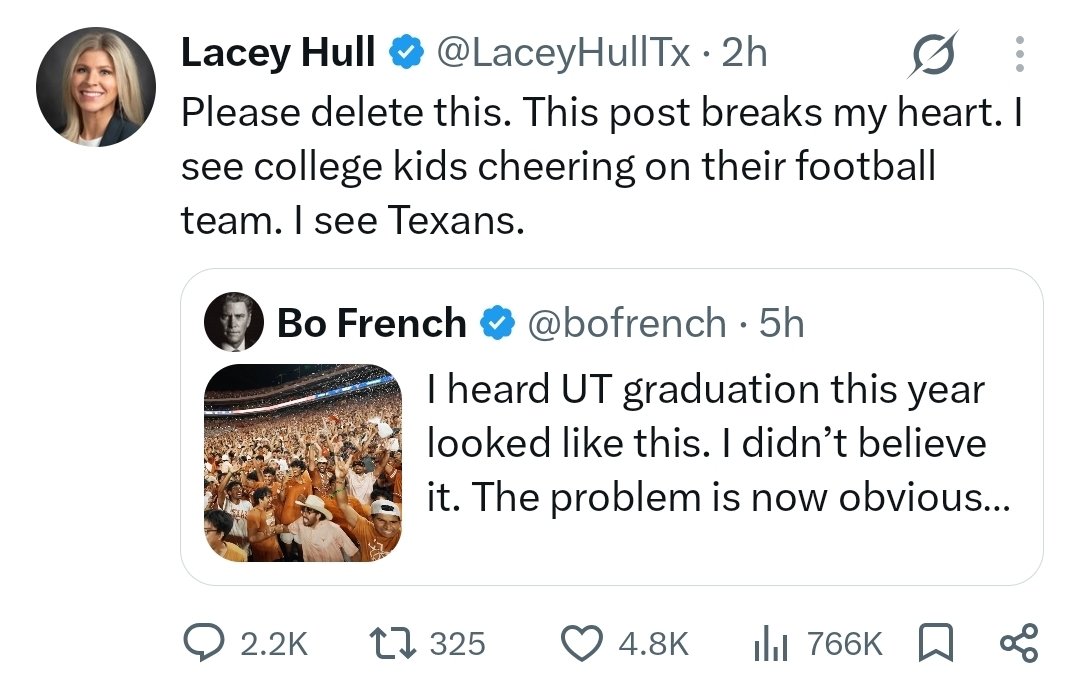Open Bo French's avatar in quoted post

[x=234, y=322]
